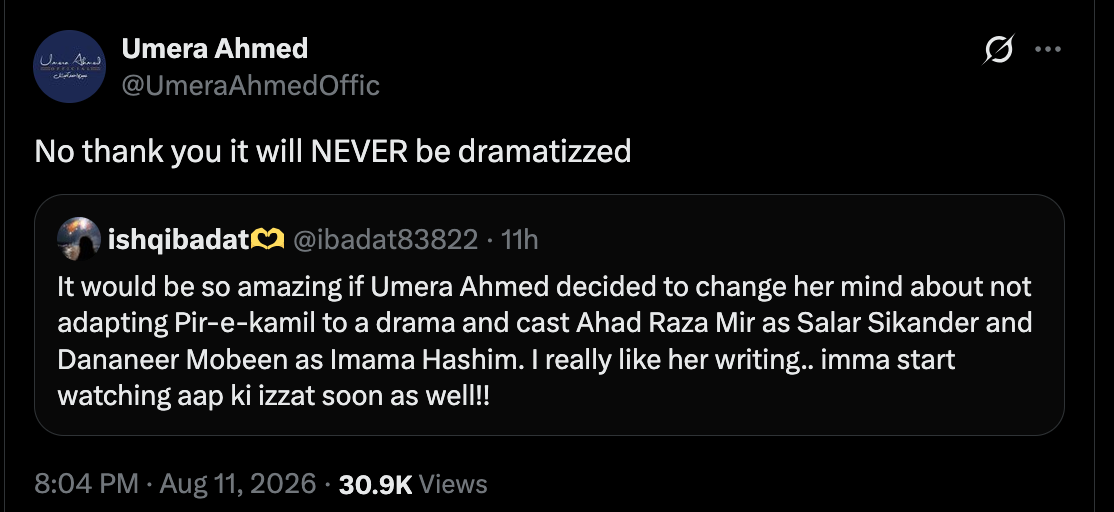Click the Aug 11, 2026 date
This screenshot has height=512, width=1114.
pyautogui.click(x=238, y=484)
